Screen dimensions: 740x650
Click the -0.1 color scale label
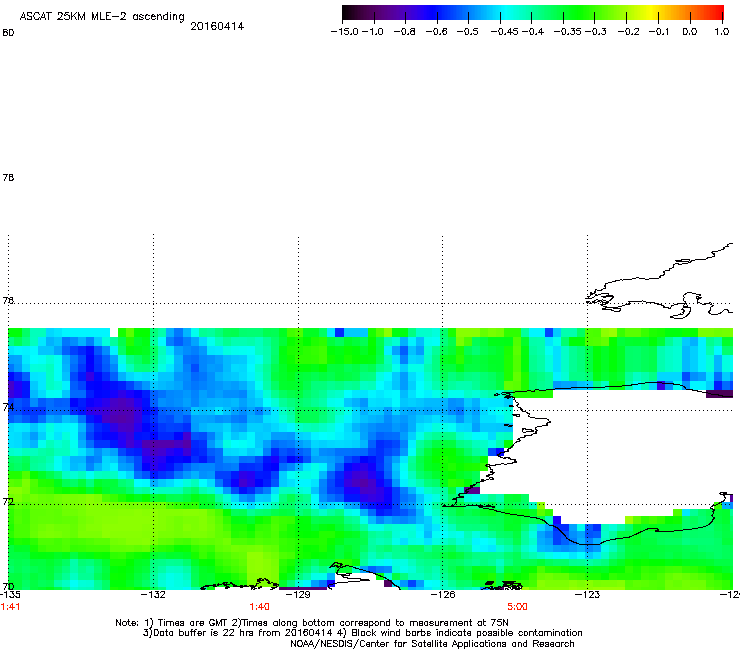[x=659, y=32]
